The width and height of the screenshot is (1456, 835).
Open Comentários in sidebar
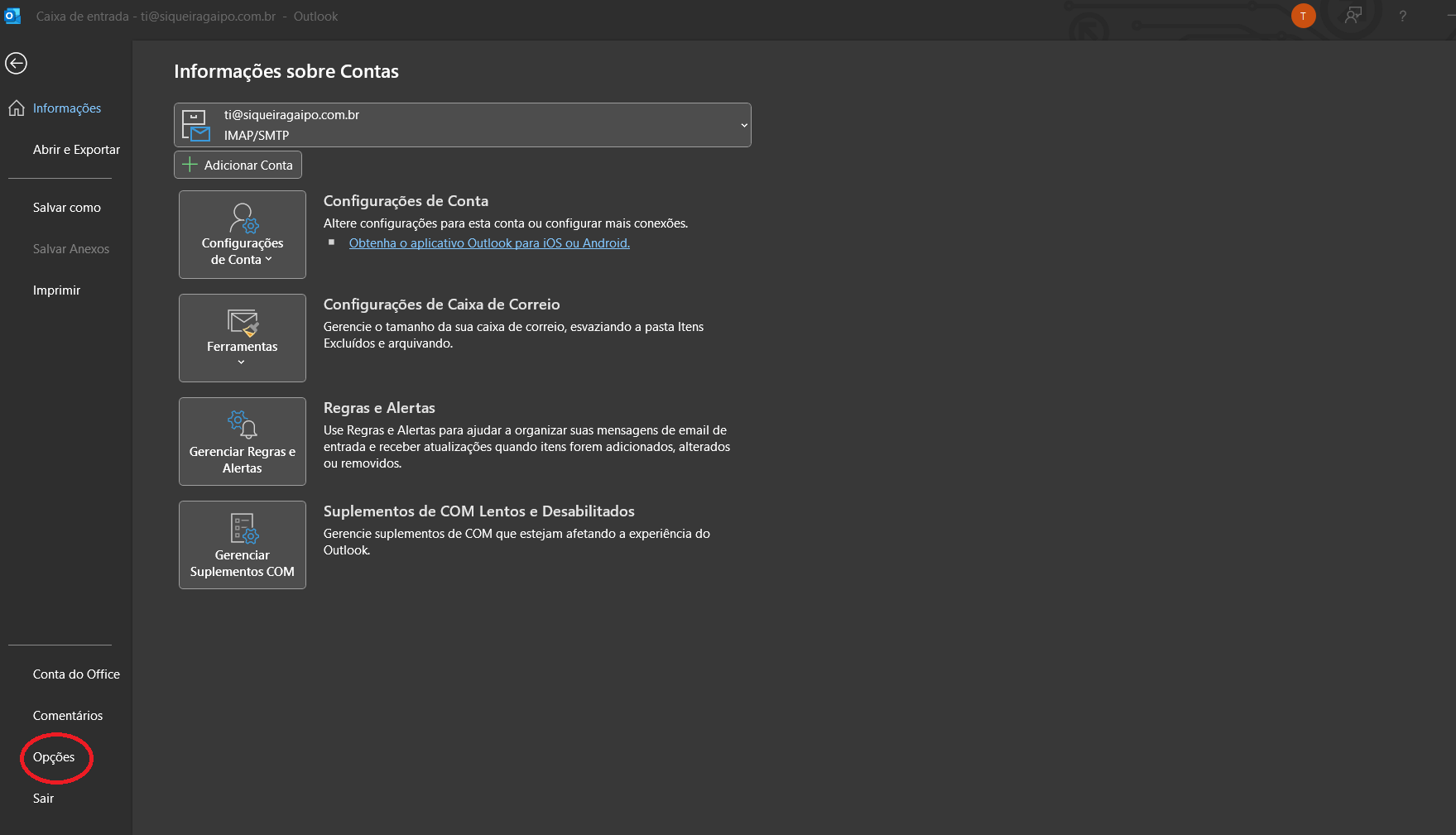(x=66, y=716)
